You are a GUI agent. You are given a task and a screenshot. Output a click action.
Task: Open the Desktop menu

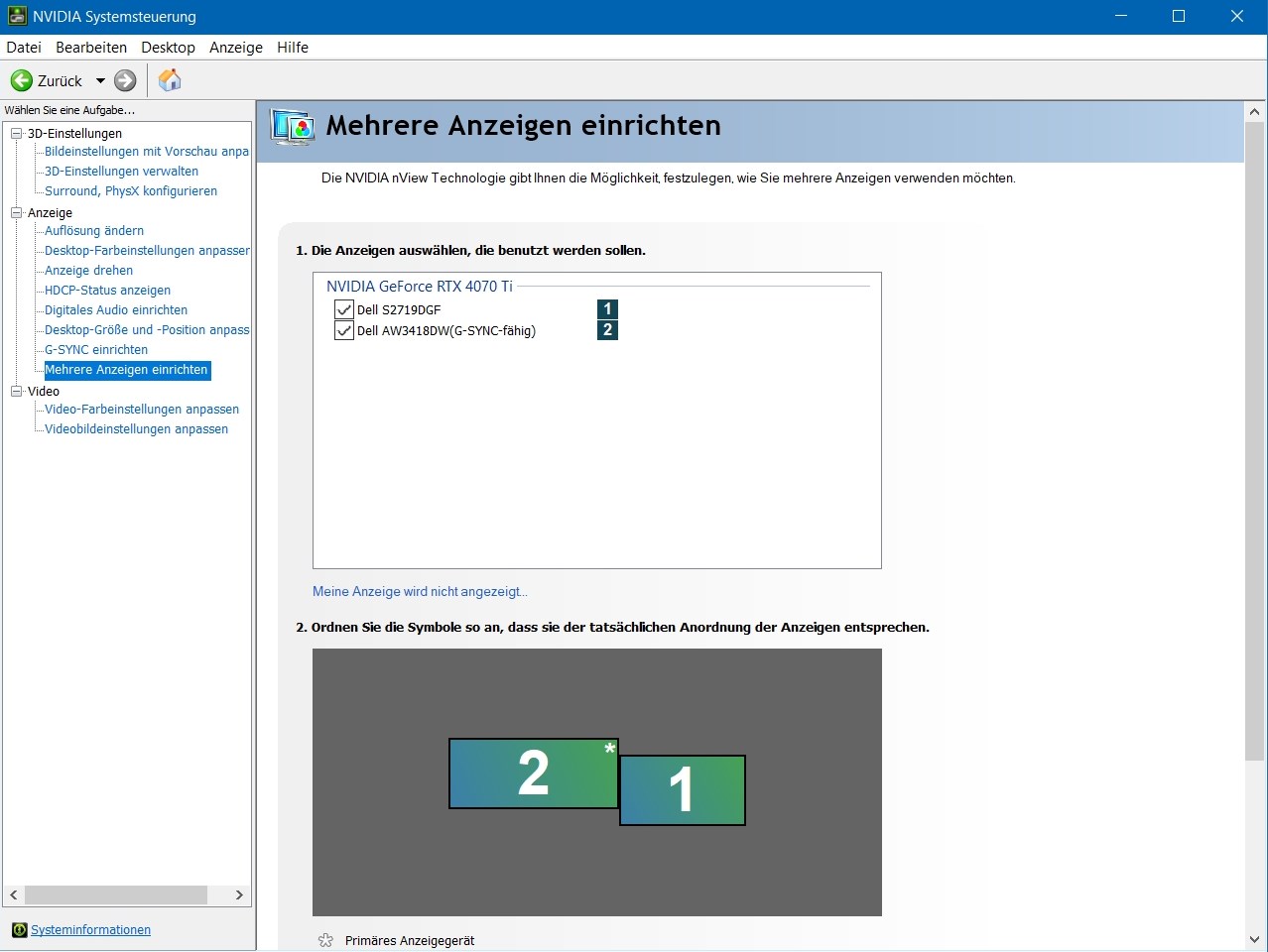tap(168, 48)
